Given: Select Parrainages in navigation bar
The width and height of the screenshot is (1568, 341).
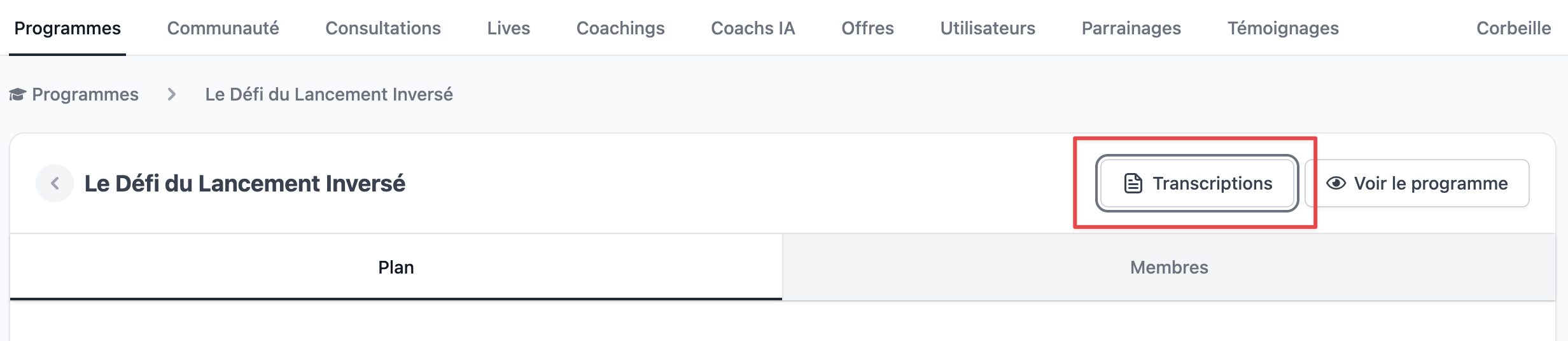Looking at the screenshot, I should click(x=1131, y=28).
